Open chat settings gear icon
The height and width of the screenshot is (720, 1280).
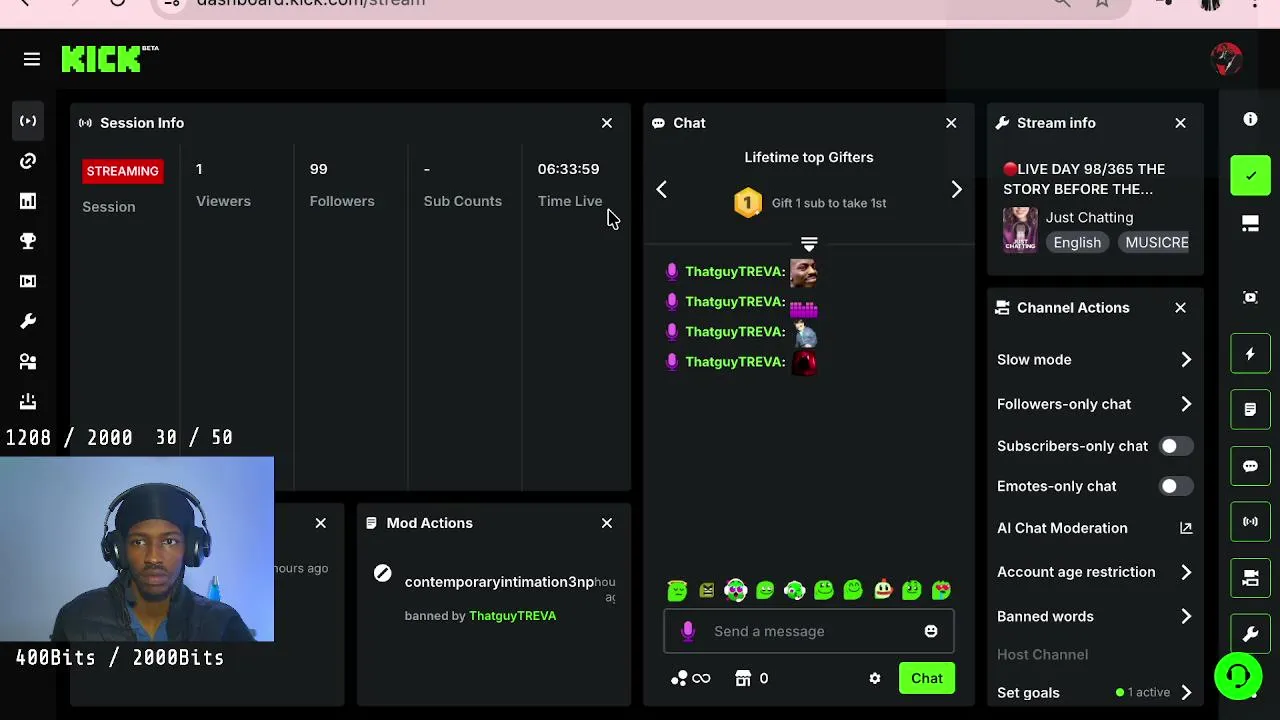pos(875,678)
